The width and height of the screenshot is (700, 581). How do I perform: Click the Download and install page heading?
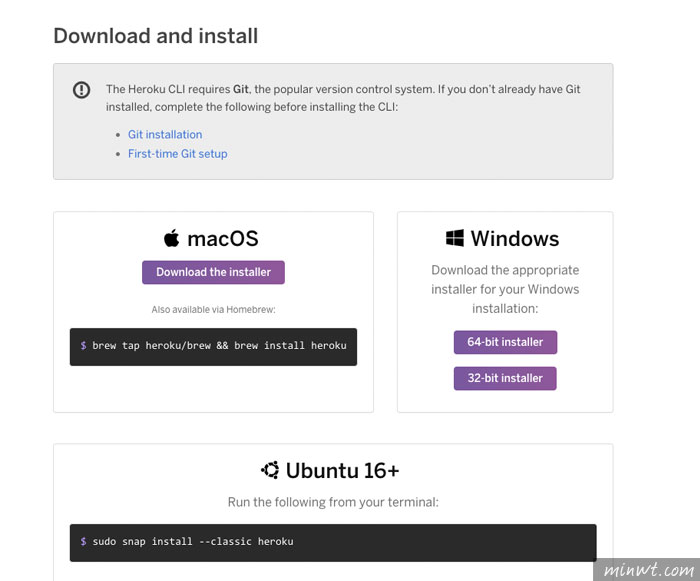[156, 36]
